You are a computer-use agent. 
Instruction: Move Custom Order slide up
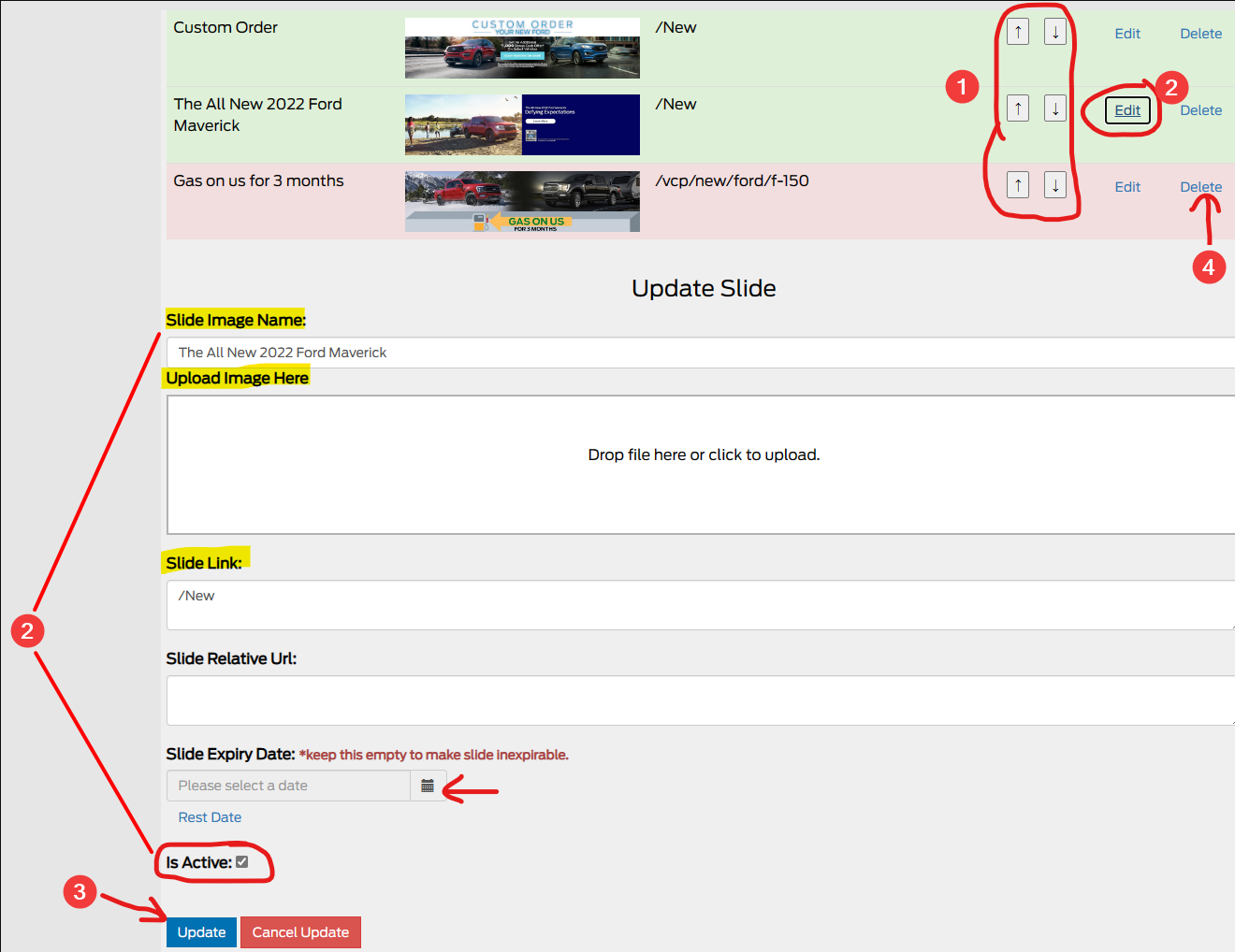tap(1018, 32)
